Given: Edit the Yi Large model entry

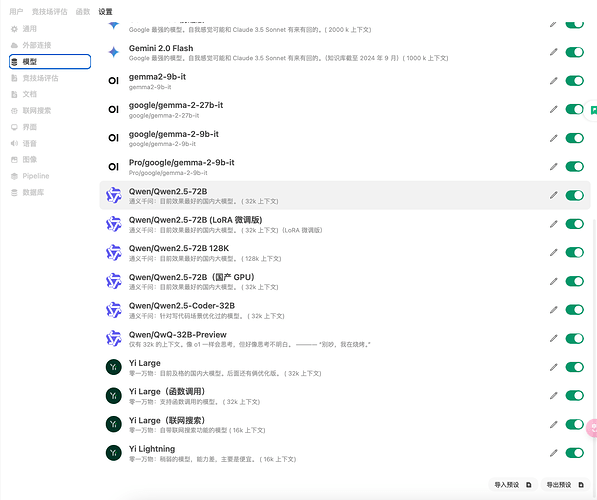Looking at the screenshot, I should [554, 367].
